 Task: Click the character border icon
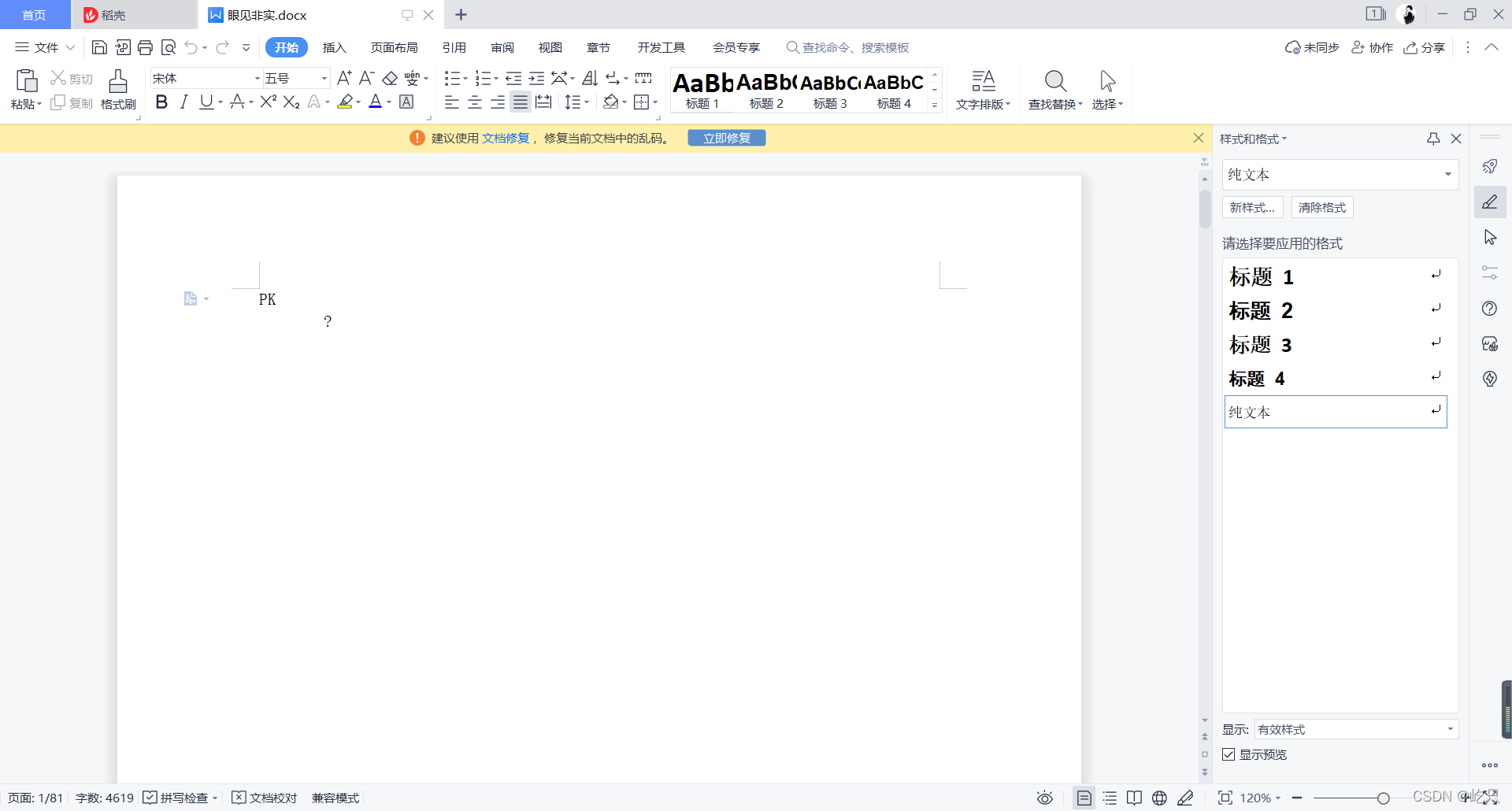tap(406, 102)
